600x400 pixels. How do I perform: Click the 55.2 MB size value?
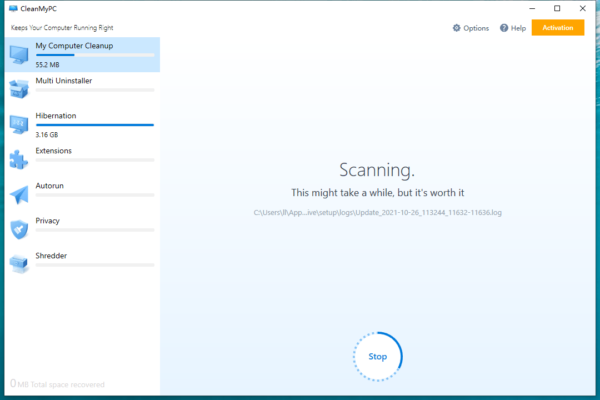point(47,65)
